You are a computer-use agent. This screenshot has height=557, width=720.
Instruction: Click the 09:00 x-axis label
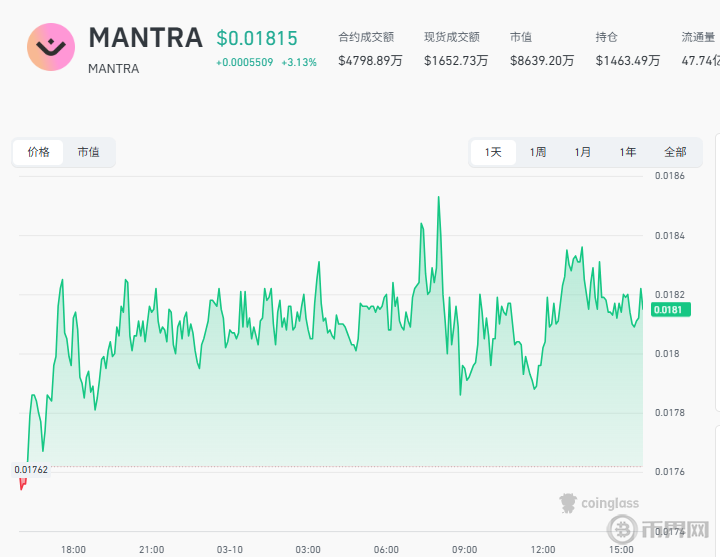click(x=464, y=550)
